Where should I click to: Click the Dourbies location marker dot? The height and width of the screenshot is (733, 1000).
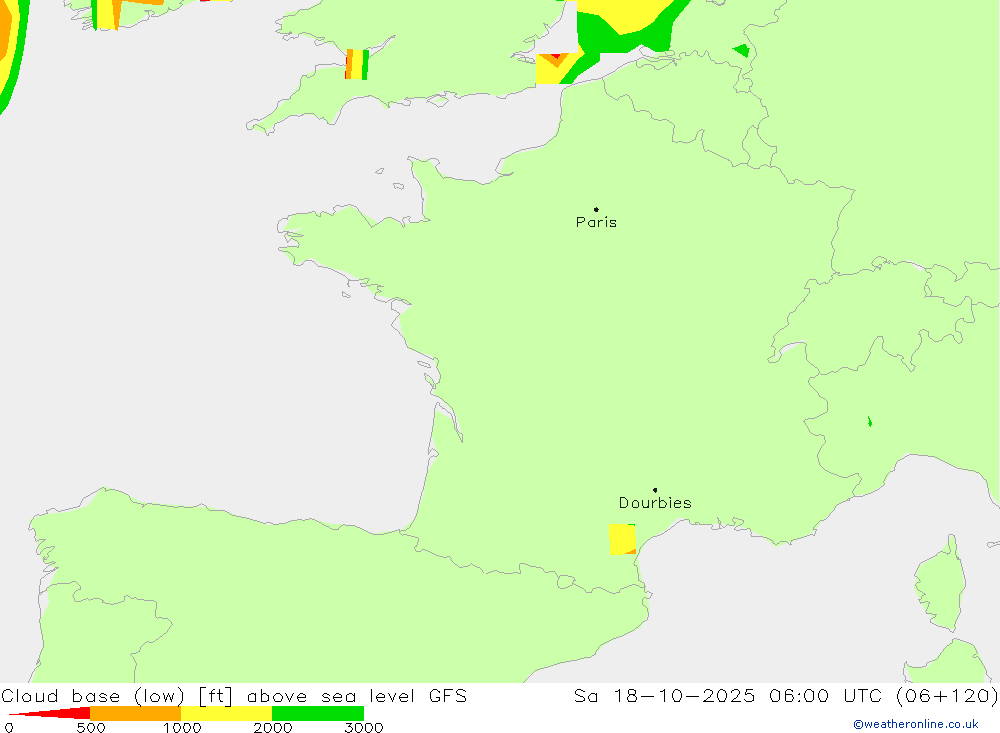[x=655, y=490]
